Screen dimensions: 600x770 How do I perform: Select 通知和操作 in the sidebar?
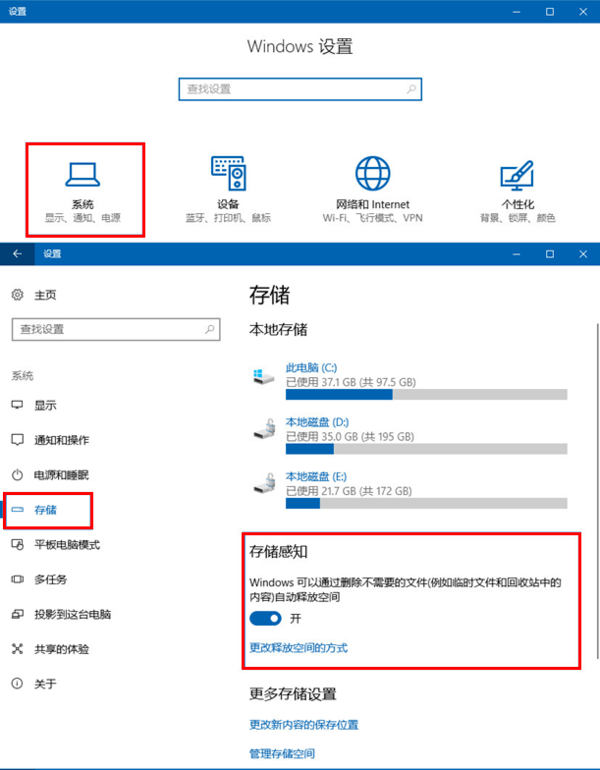(61, 440)
